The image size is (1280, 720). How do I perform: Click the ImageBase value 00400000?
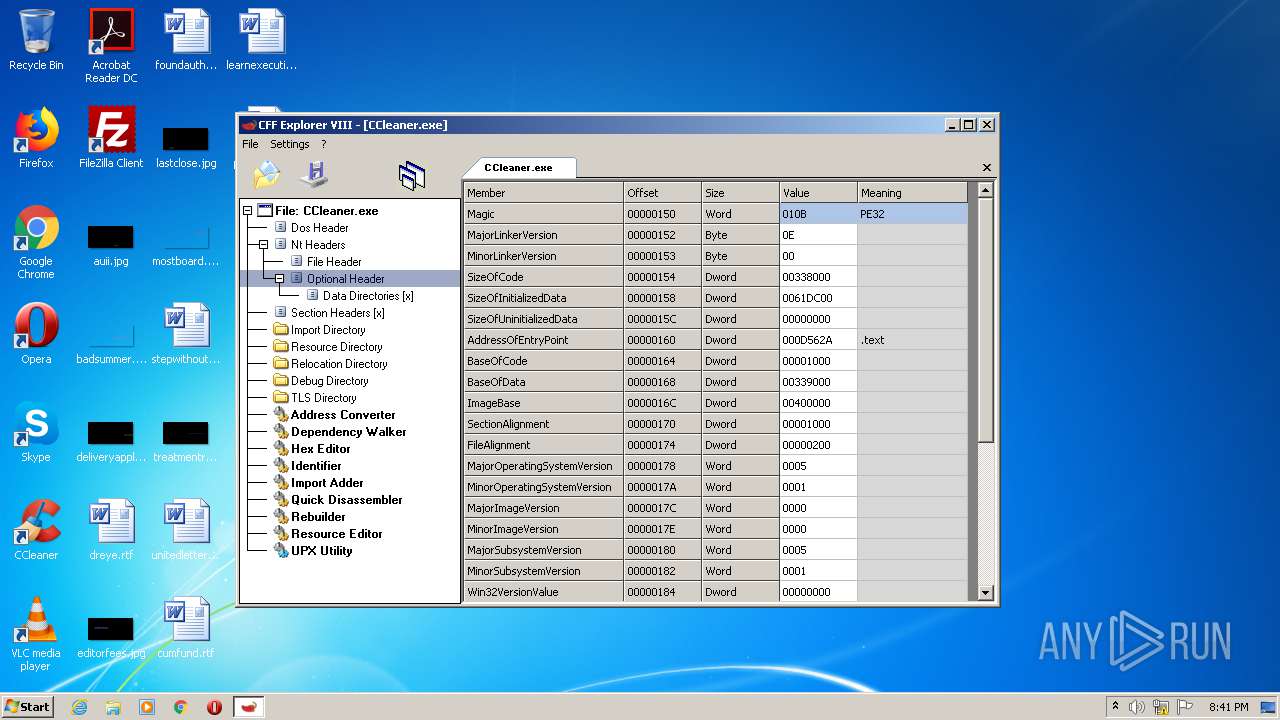tap(818, 403)
